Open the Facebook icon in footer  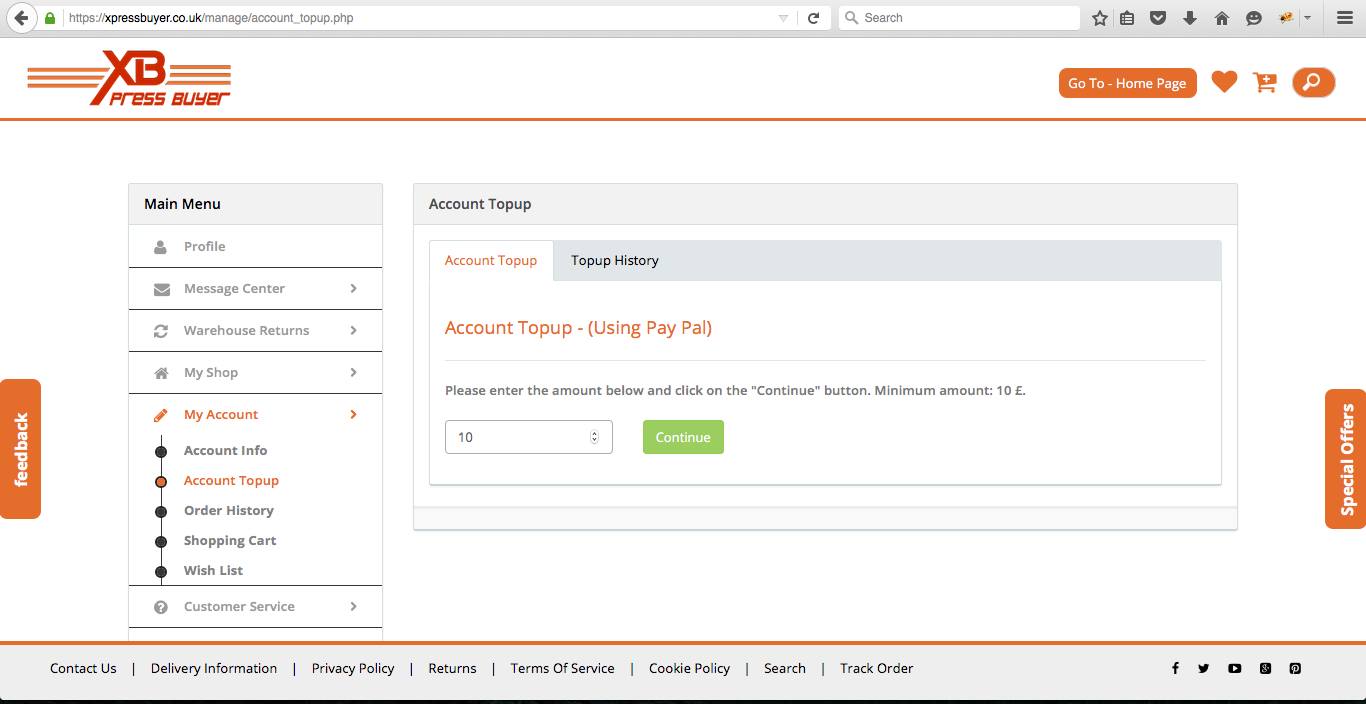[x=1175, y=669]
